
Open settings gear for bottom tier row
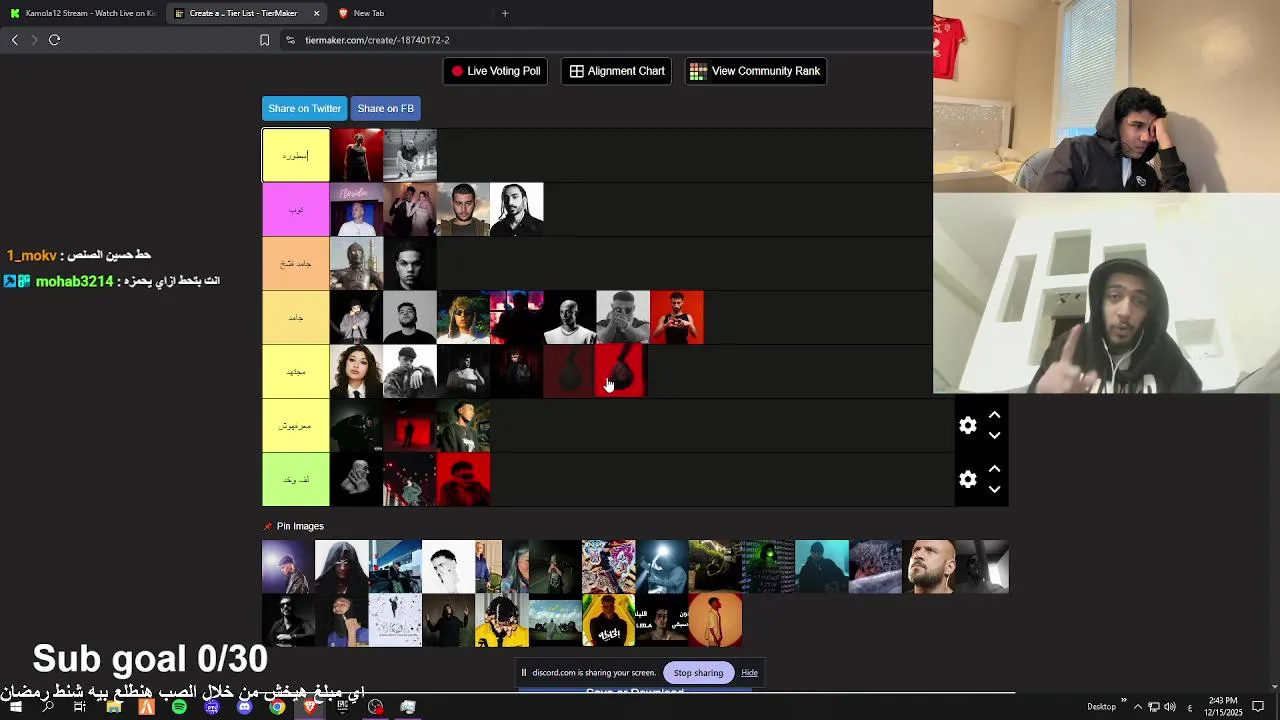click(x=968, y=480)
